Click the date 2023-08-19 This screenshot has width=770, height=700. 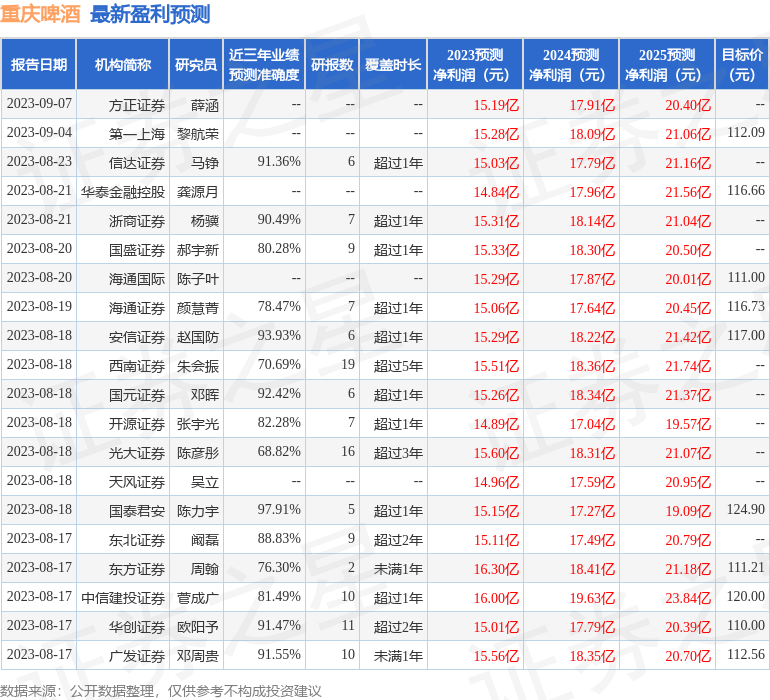point(39,306)
